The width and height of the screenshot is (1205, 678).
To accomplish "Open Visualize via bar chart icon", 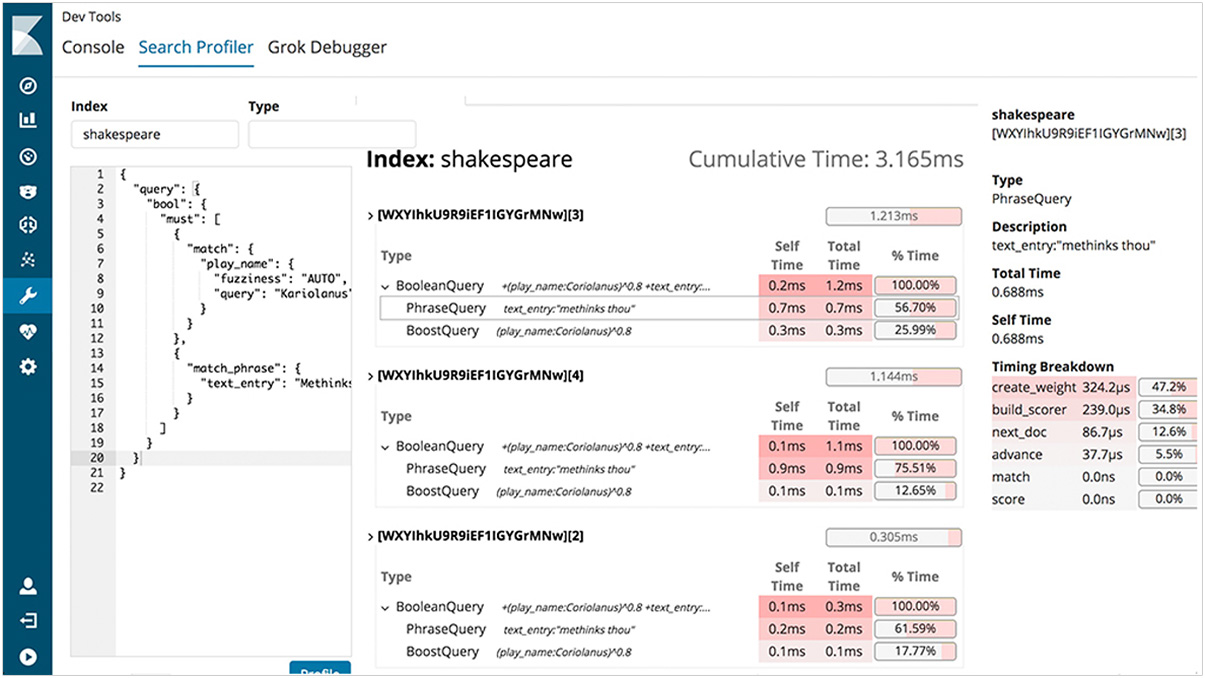I will (28, 120).
